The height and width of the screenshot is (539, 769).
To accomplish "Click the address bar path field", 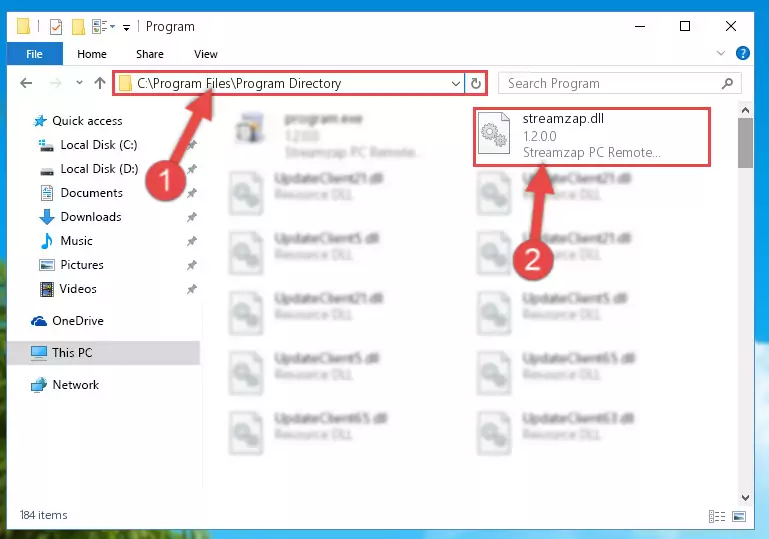I will point(287,83).
